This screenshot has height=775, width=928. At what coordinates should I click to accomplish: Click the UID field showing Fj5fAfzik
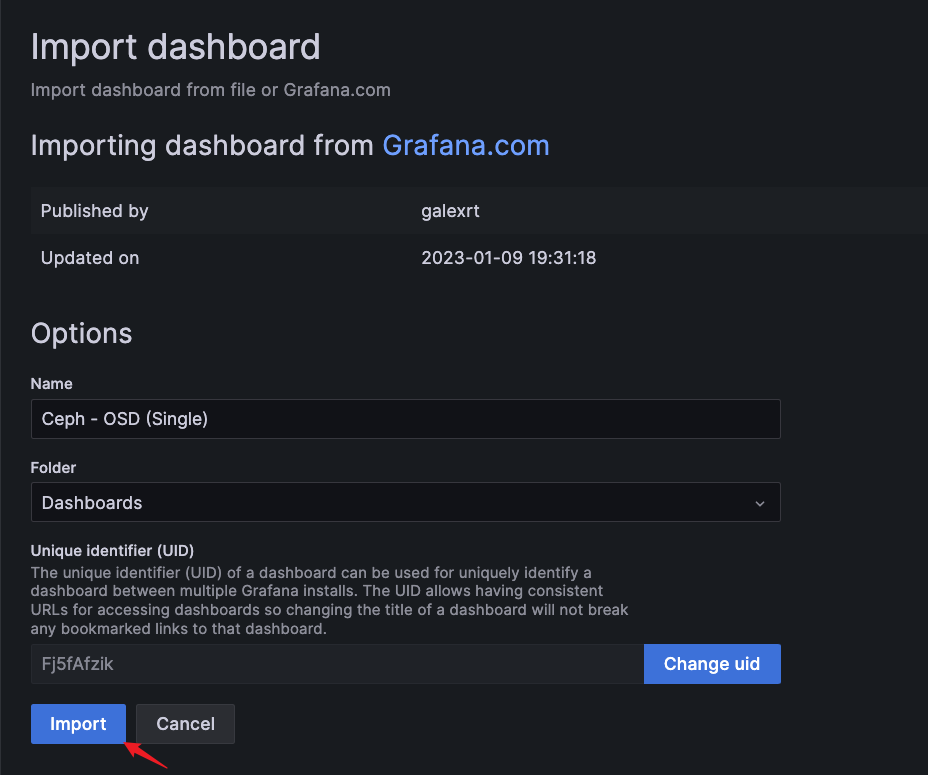pyautogui.click(x=337, y=664)
